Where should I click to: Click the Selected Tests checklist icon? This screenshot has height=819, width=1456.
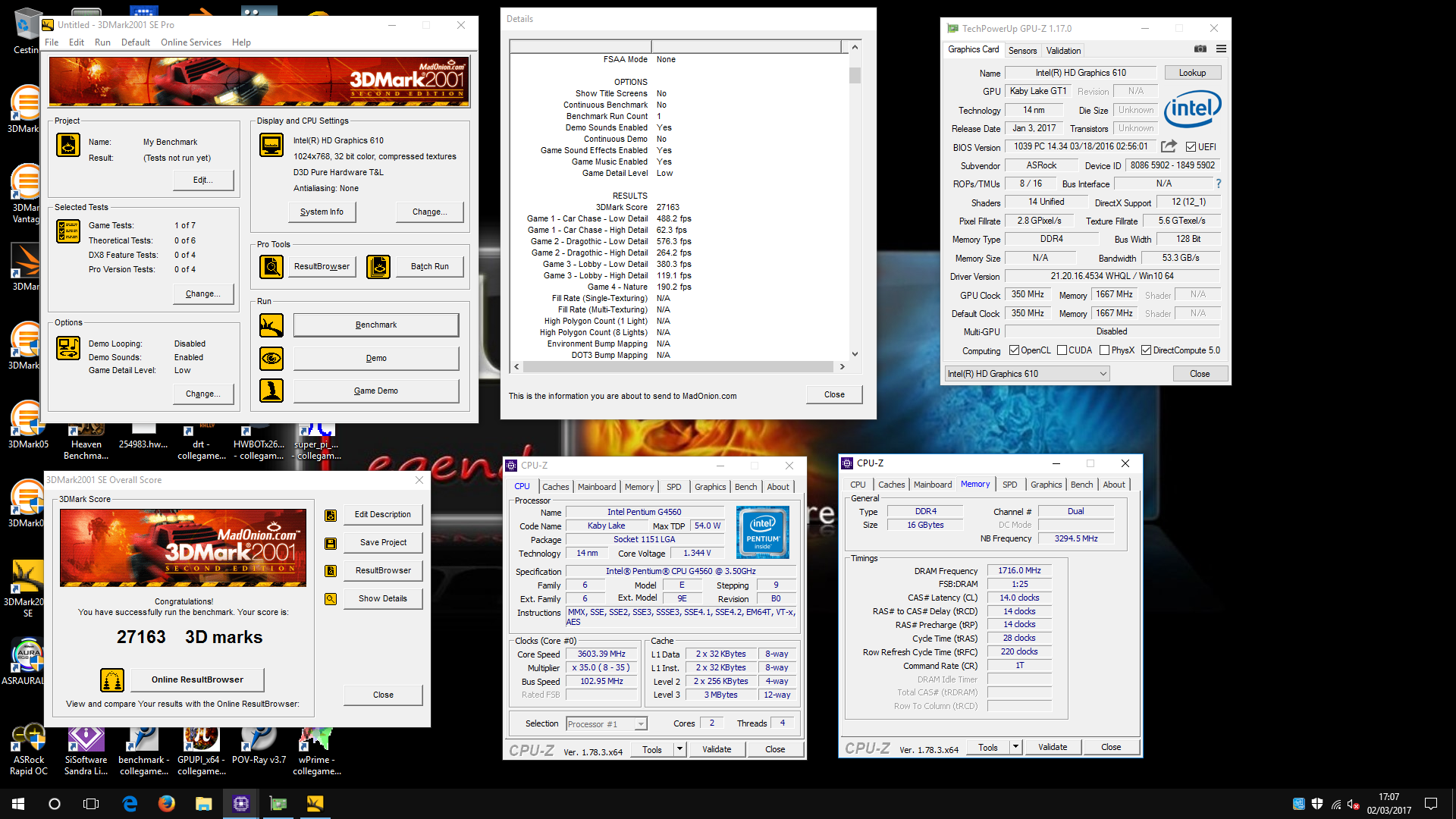(x=68, y=231)
